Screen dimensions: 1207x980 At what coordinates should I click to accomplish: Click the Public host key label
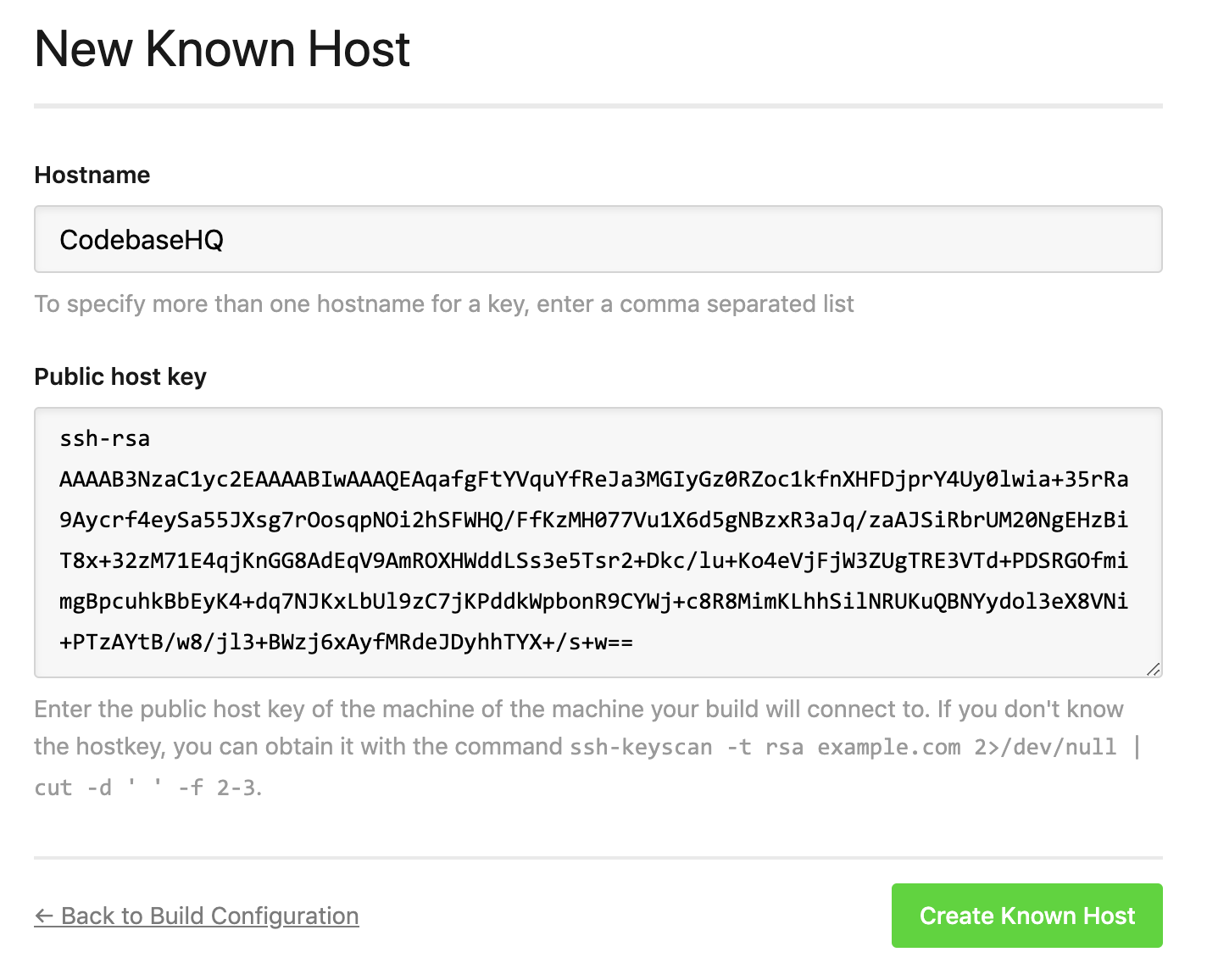click(x=120, y=376)
